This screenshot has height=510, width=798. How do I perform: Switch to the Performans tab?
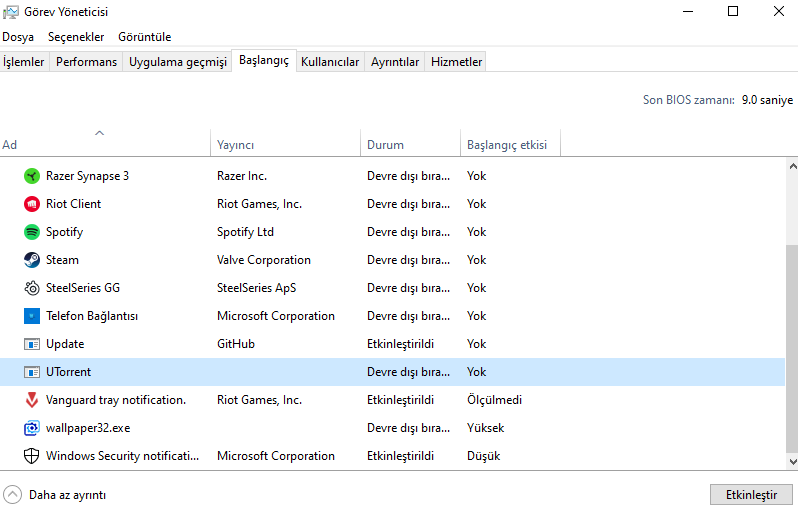[x=86, y=62]
